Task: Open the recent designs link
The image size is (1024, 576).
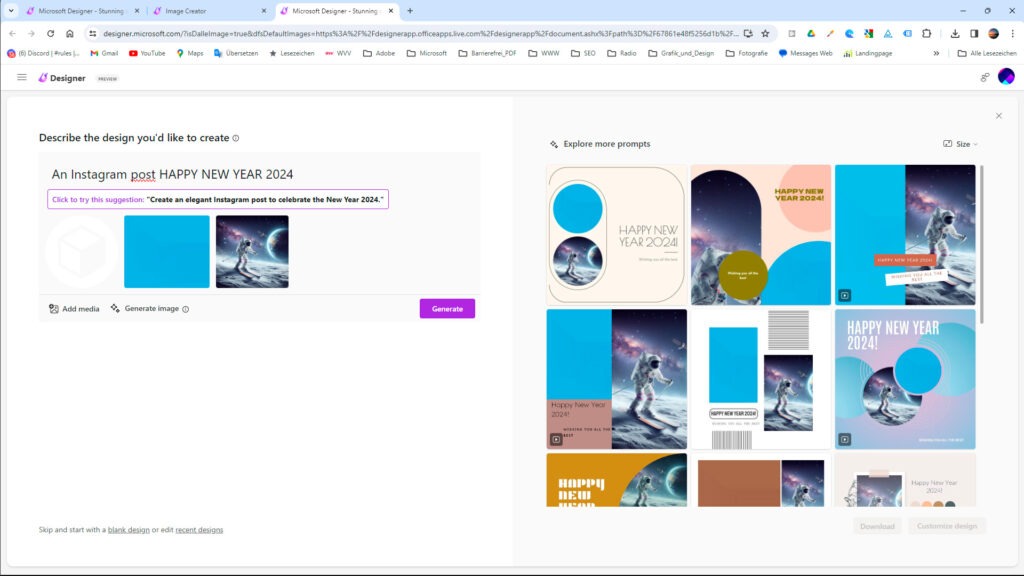Action: pyautogui.click(x=199, y=530)
